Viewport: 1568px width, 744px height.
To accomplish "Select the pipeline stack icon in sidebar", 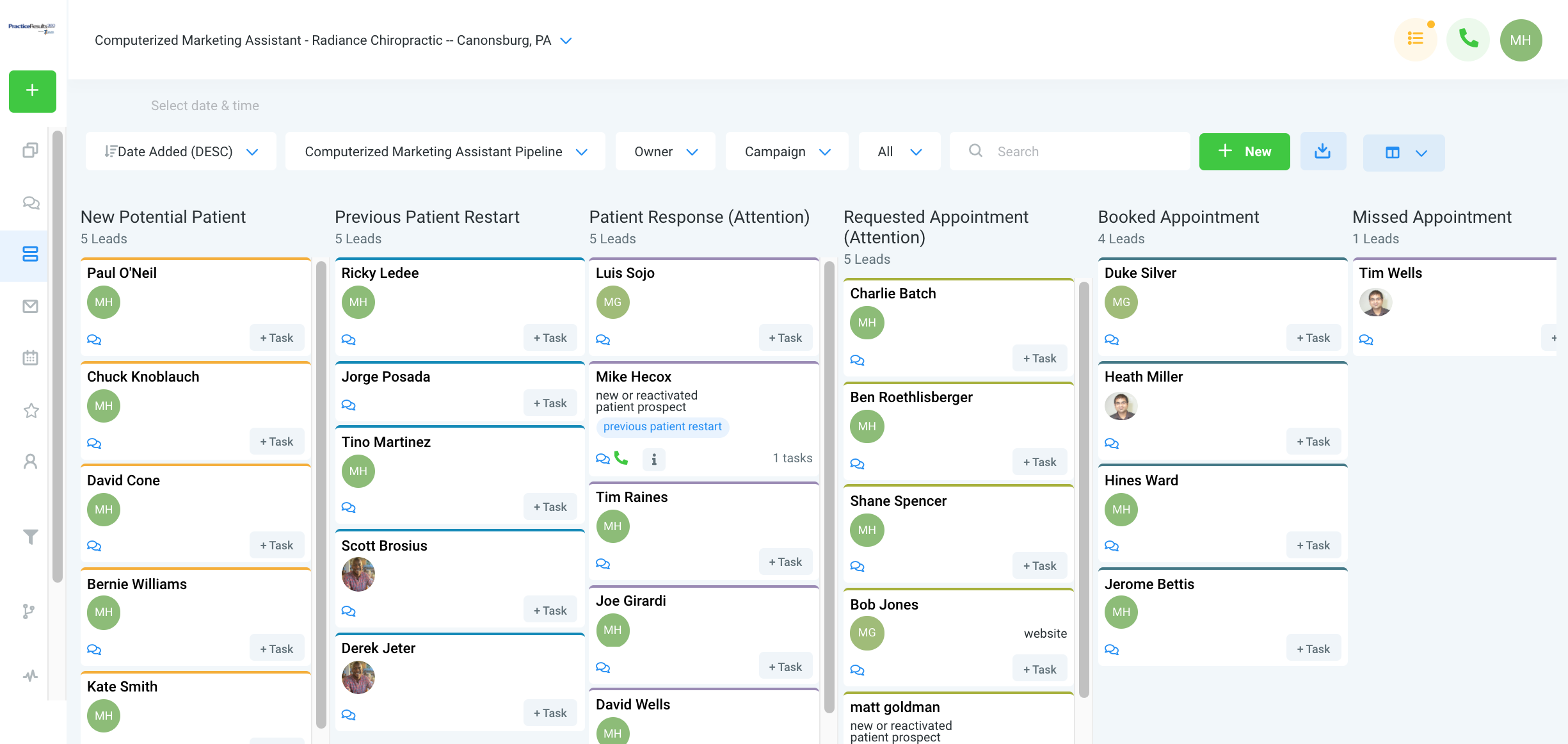I will point(30,254).
